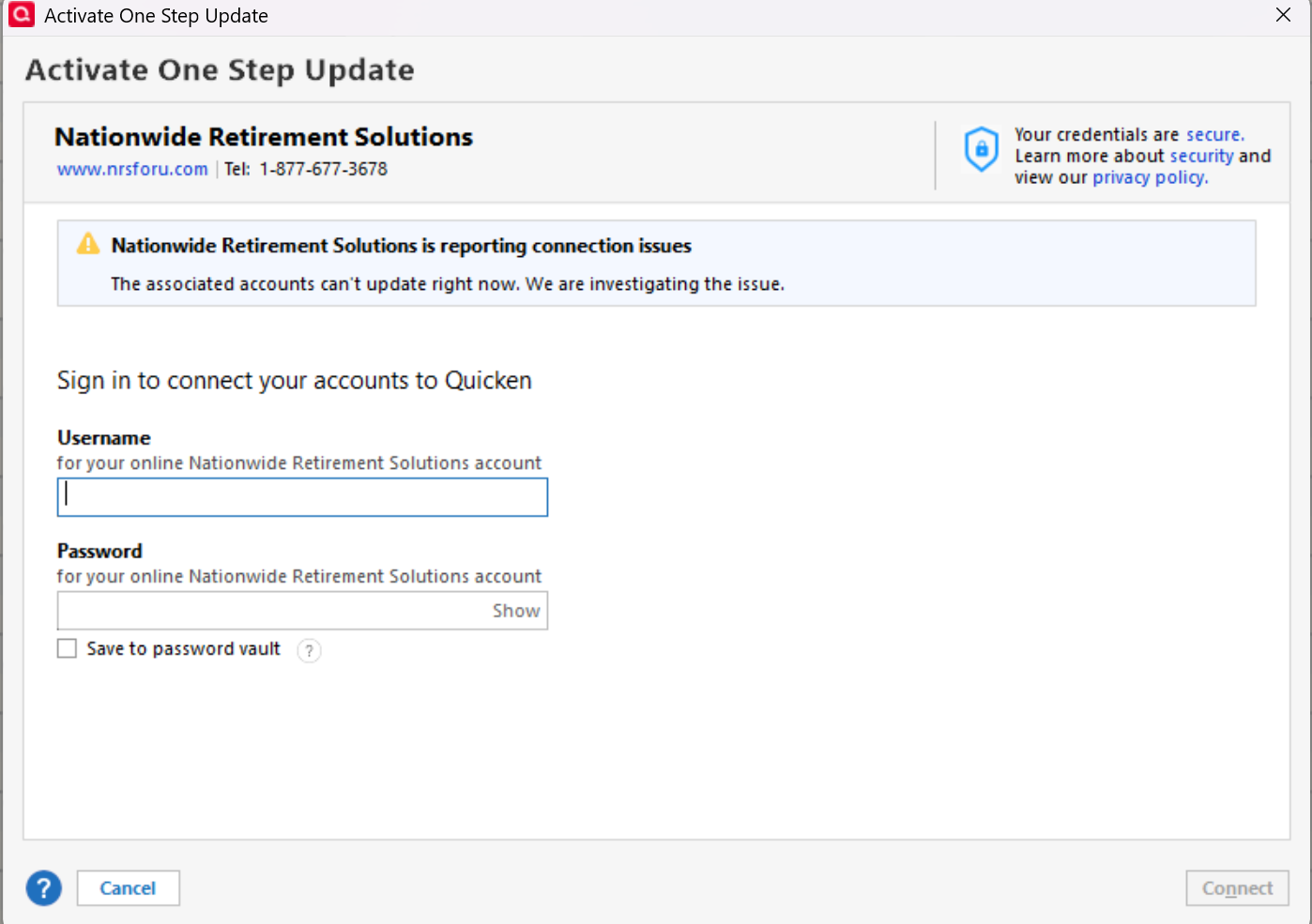This screenshot has width=1312, height=924.
Task: Click 'Save to password vault' label text
Action: [x=184, y=648]
